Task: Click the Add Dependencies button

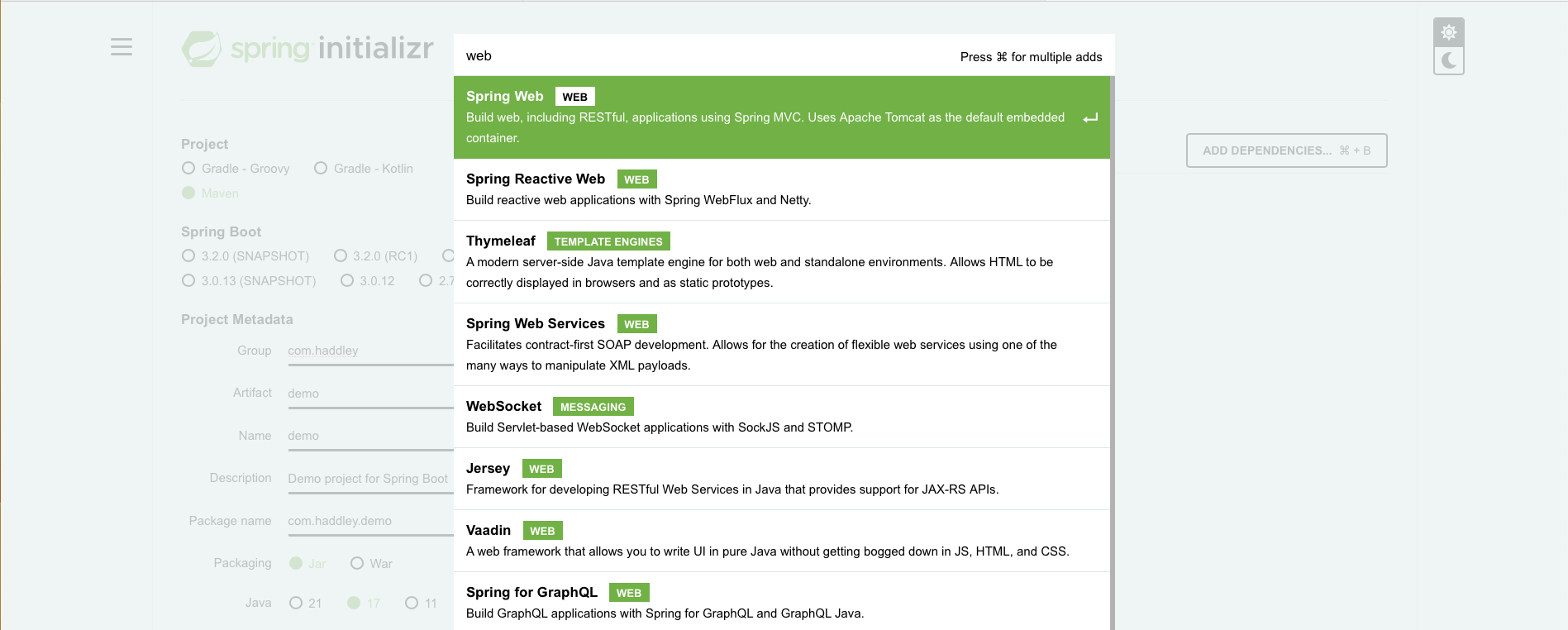Action: coord(1286,150)
